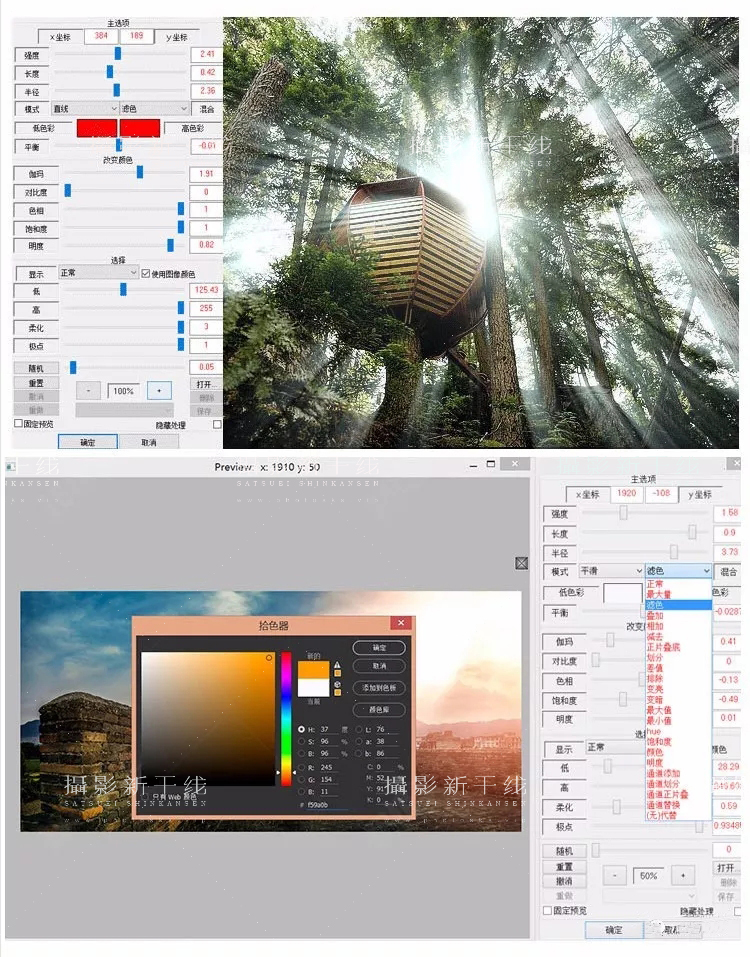
Task: Select the H hue radio button
Action: (x=301, y=729)
